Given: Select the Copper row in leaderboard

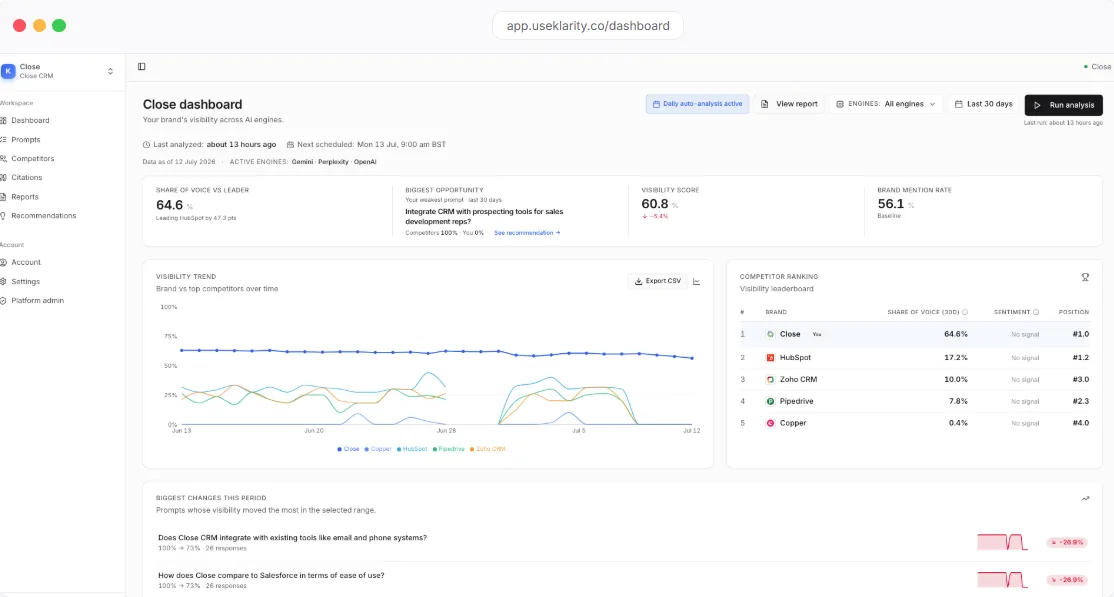Looking at the screenshot, I should (x=914, y=423).
